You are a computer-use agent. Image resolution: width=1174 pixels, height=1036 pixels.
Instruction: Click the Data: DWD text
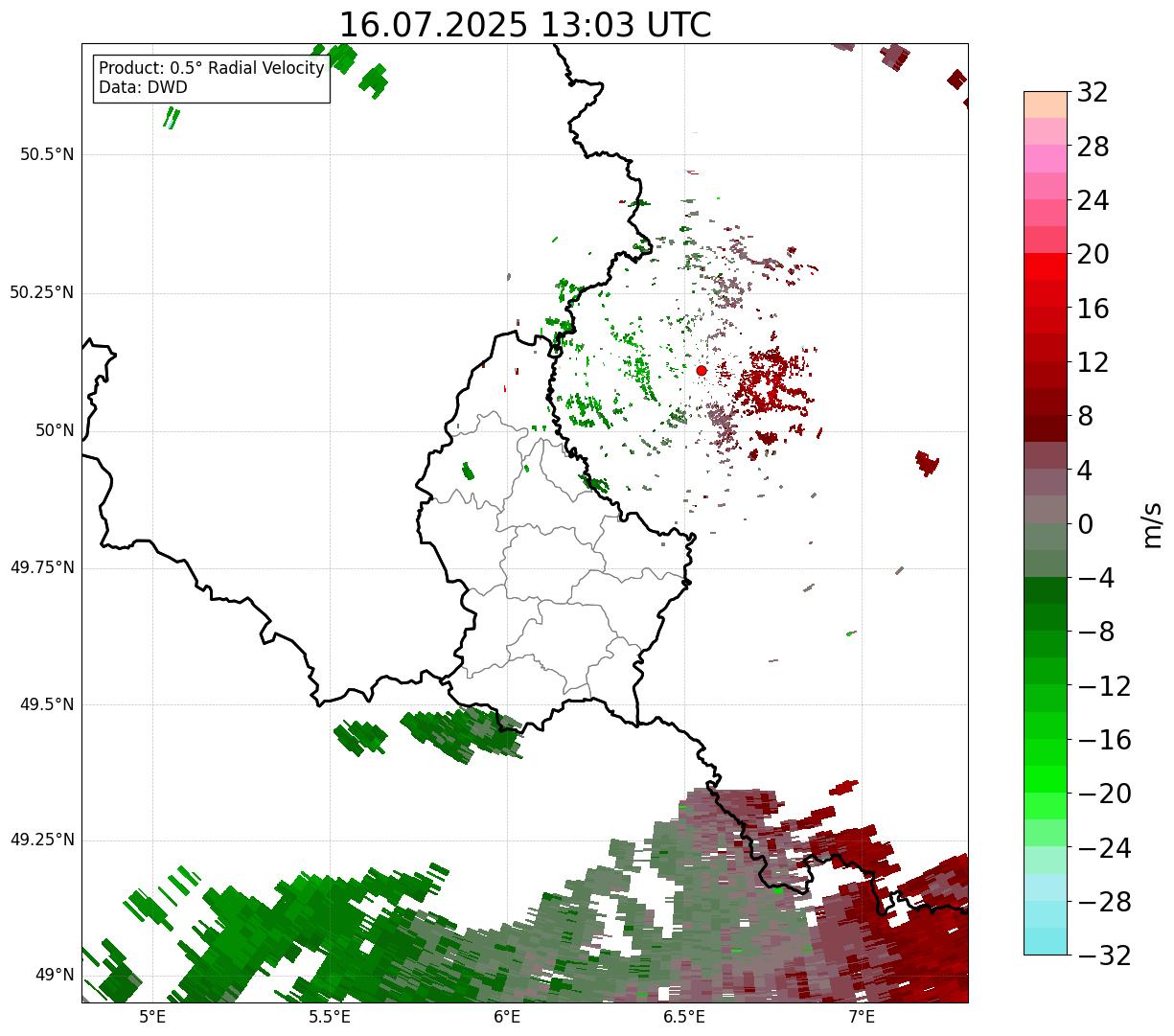coord(143,87)
